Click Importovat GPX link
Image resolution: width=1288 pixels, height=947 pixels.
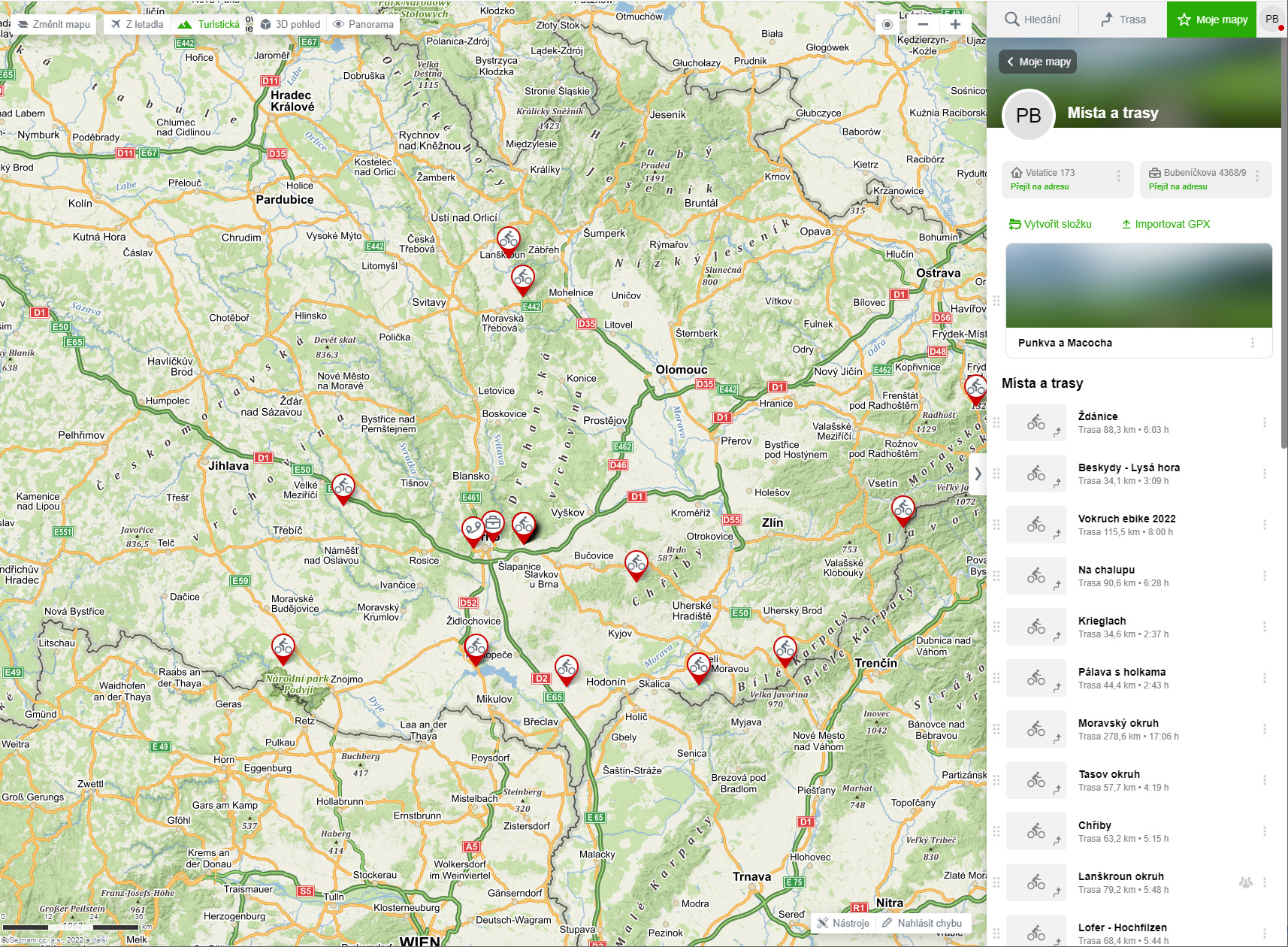[1166, 224]
